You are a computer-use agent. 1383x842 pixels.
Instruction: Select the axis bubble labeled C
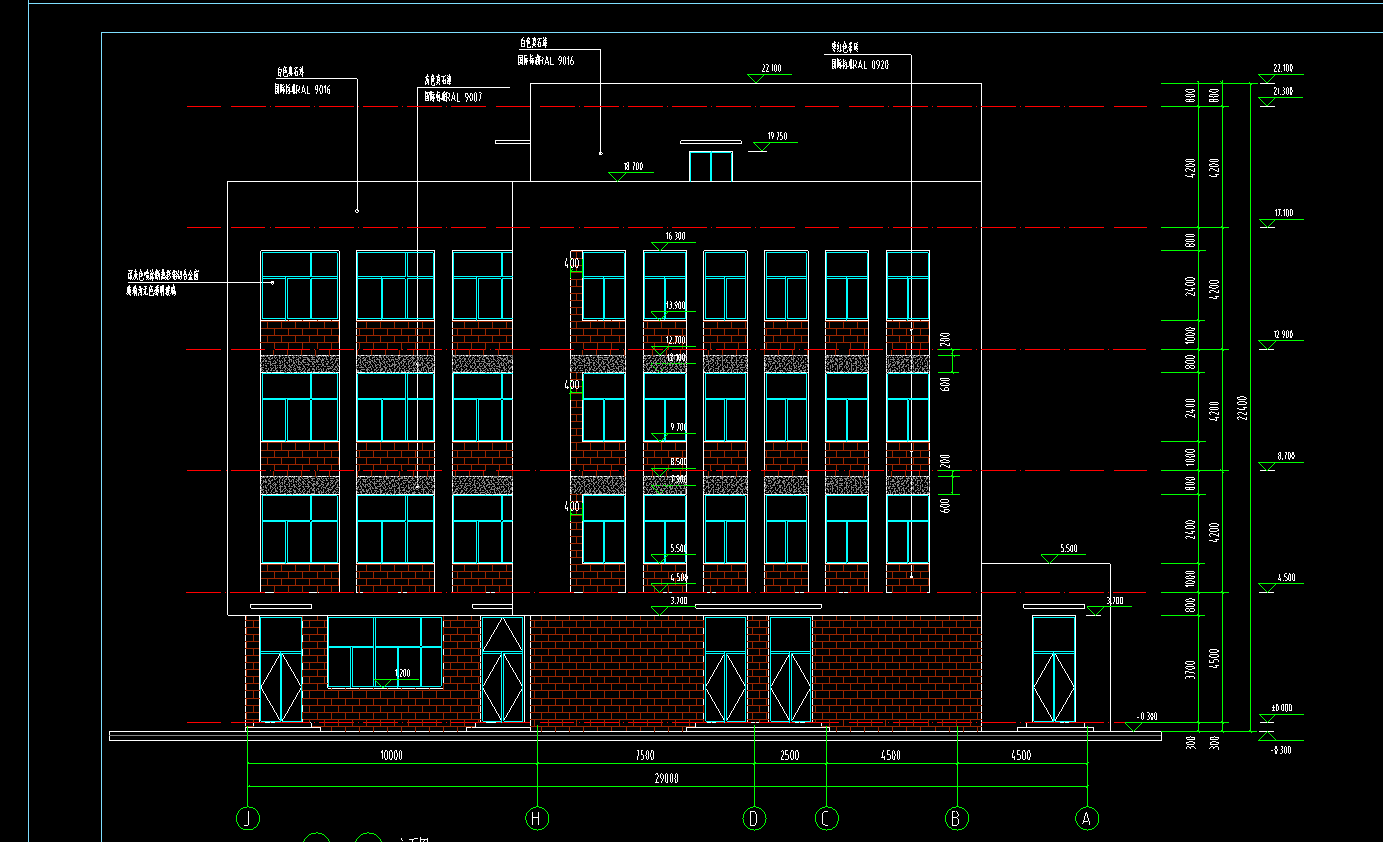point(826,818)
